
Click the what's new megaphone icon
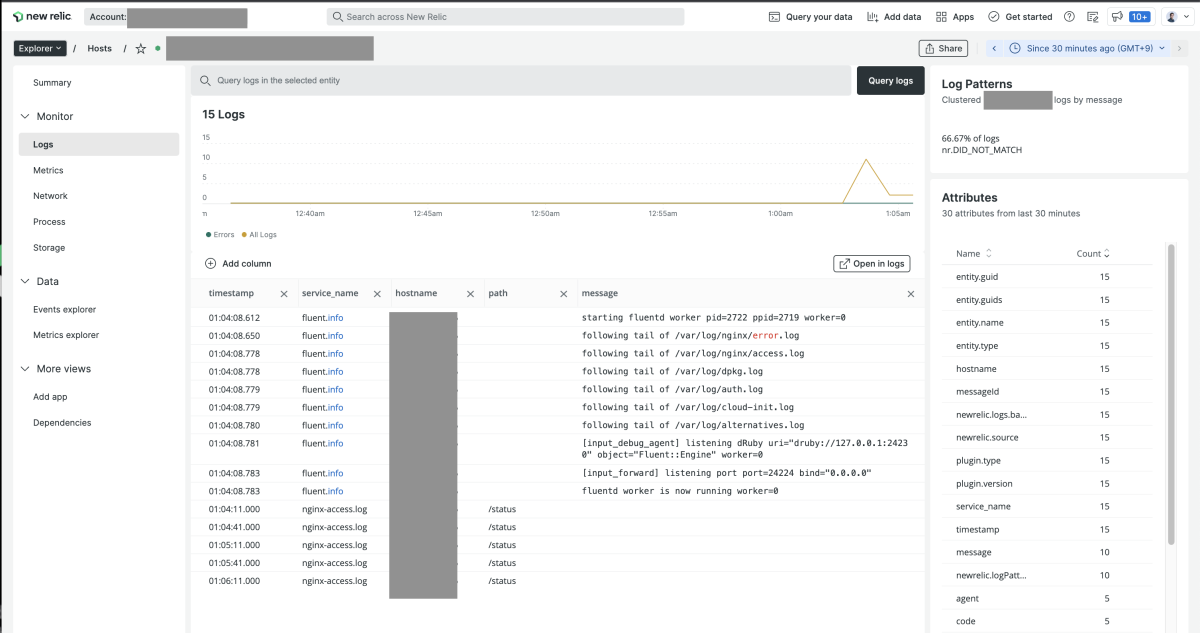[1117, 17]
